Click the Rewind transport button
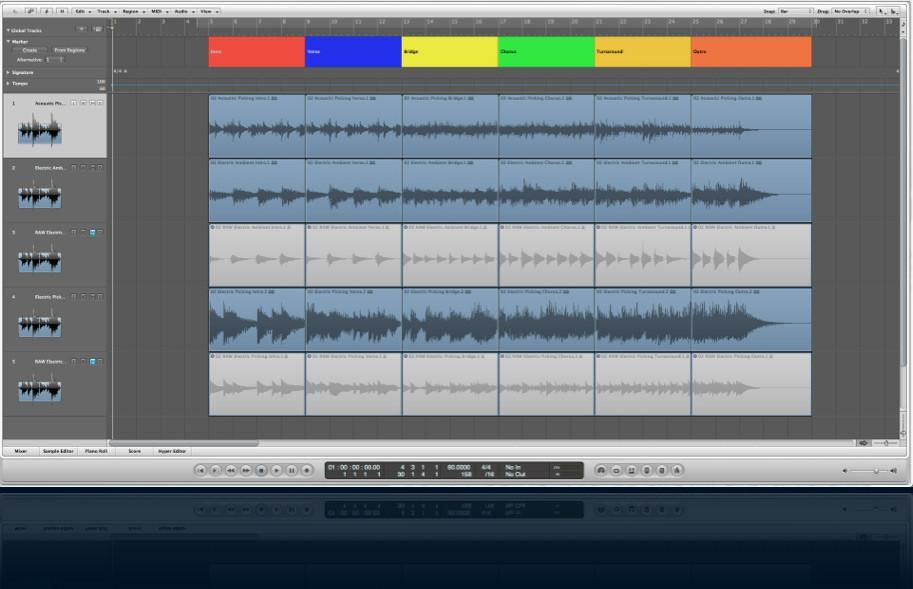913x589 pixels. 231,470
